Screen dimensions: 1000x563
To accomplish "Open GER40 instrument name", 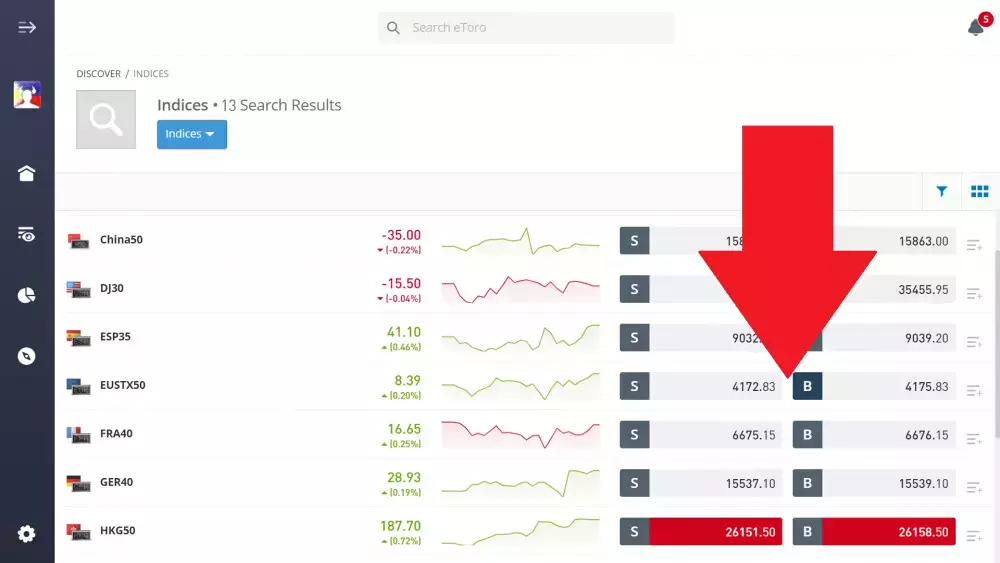I will coord(117,482).
